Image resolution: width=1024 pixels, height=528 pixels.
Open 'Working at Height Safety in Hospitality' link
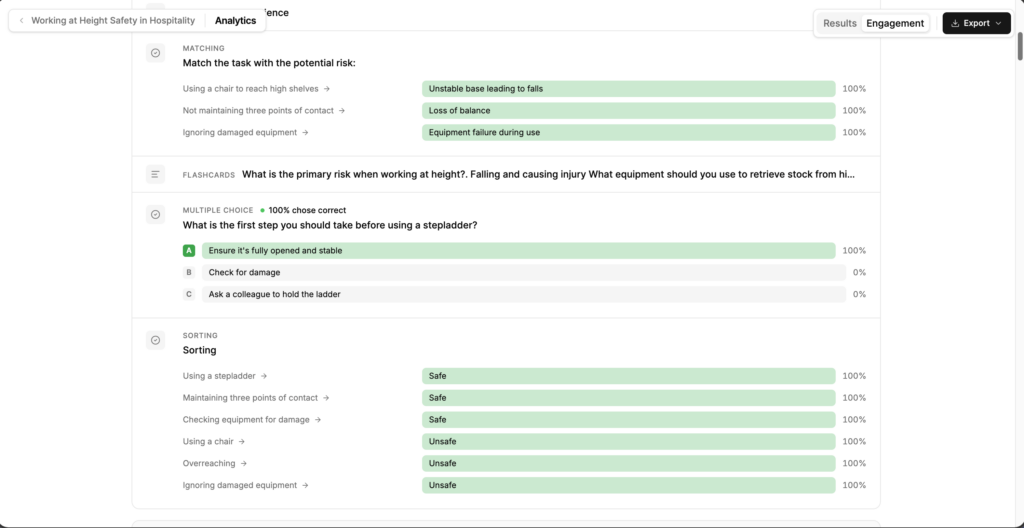point(113,21)
